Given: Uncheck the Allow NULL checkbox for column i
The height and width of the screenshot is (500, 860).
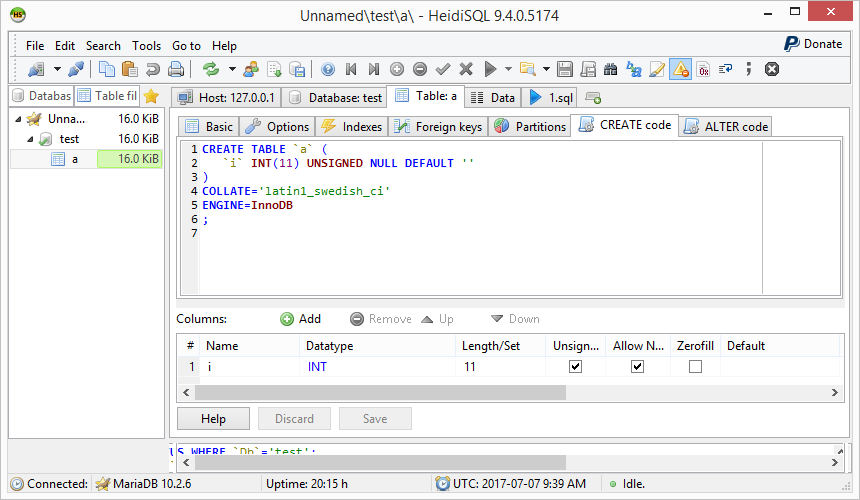Looking at the screenshot, I should [x=637, y=367].
